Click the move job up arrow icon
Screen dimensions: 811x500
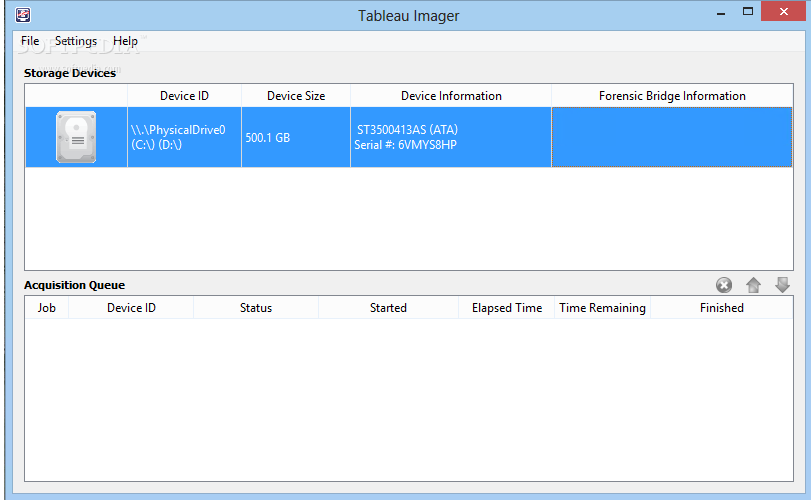(753, 285)
